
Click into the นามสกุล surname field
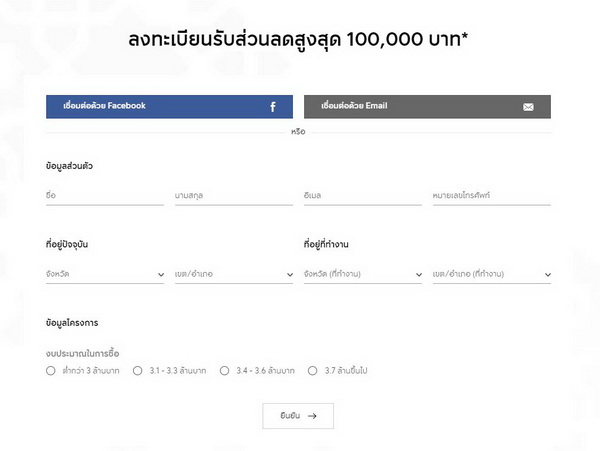pyautogui.click(x=234, y=196)
